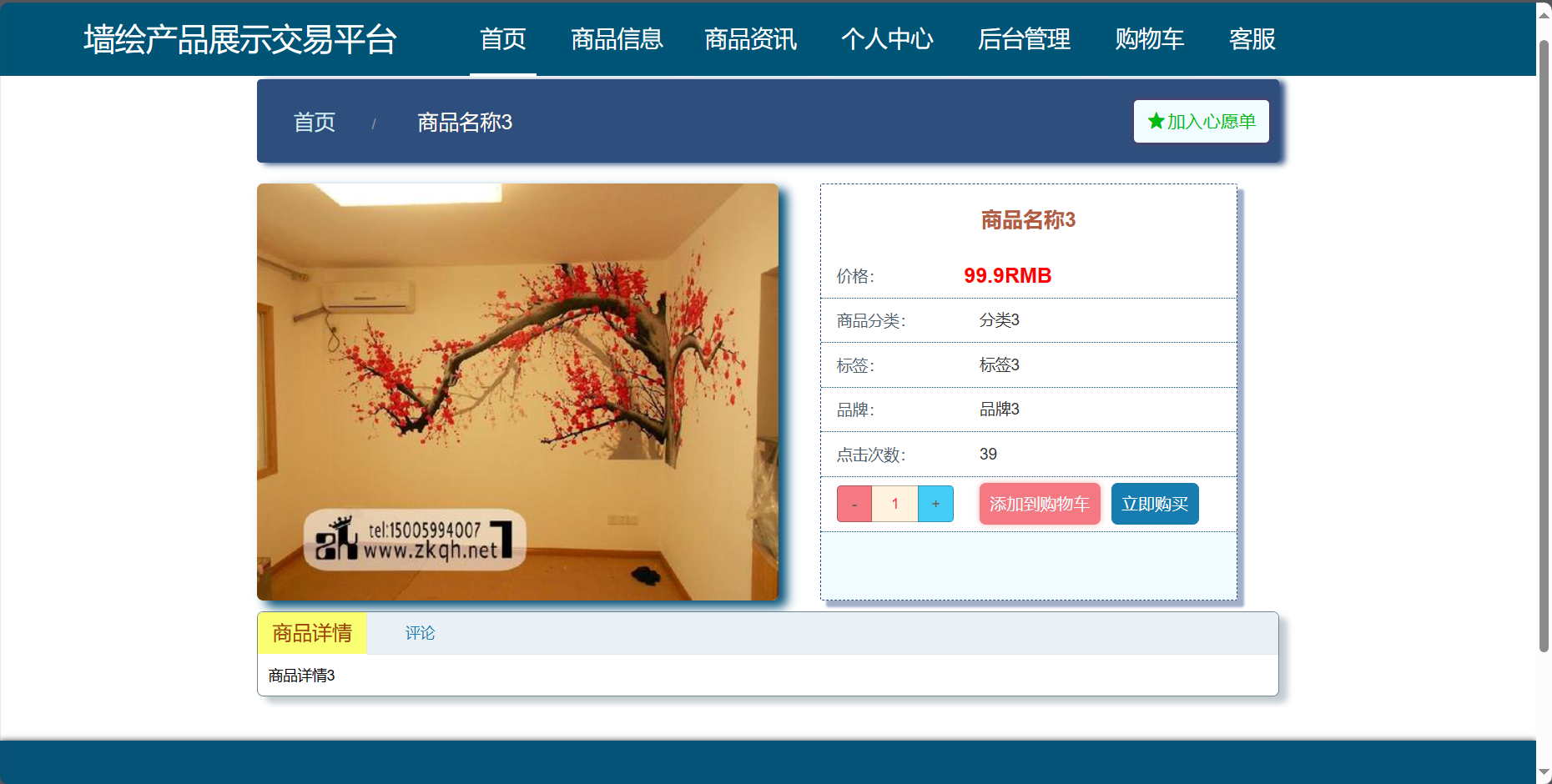The image size is (1552, 784).
Task: Go to 商品信息 in the top navigation
Action: pyautogui.click(x=617, y=39)
